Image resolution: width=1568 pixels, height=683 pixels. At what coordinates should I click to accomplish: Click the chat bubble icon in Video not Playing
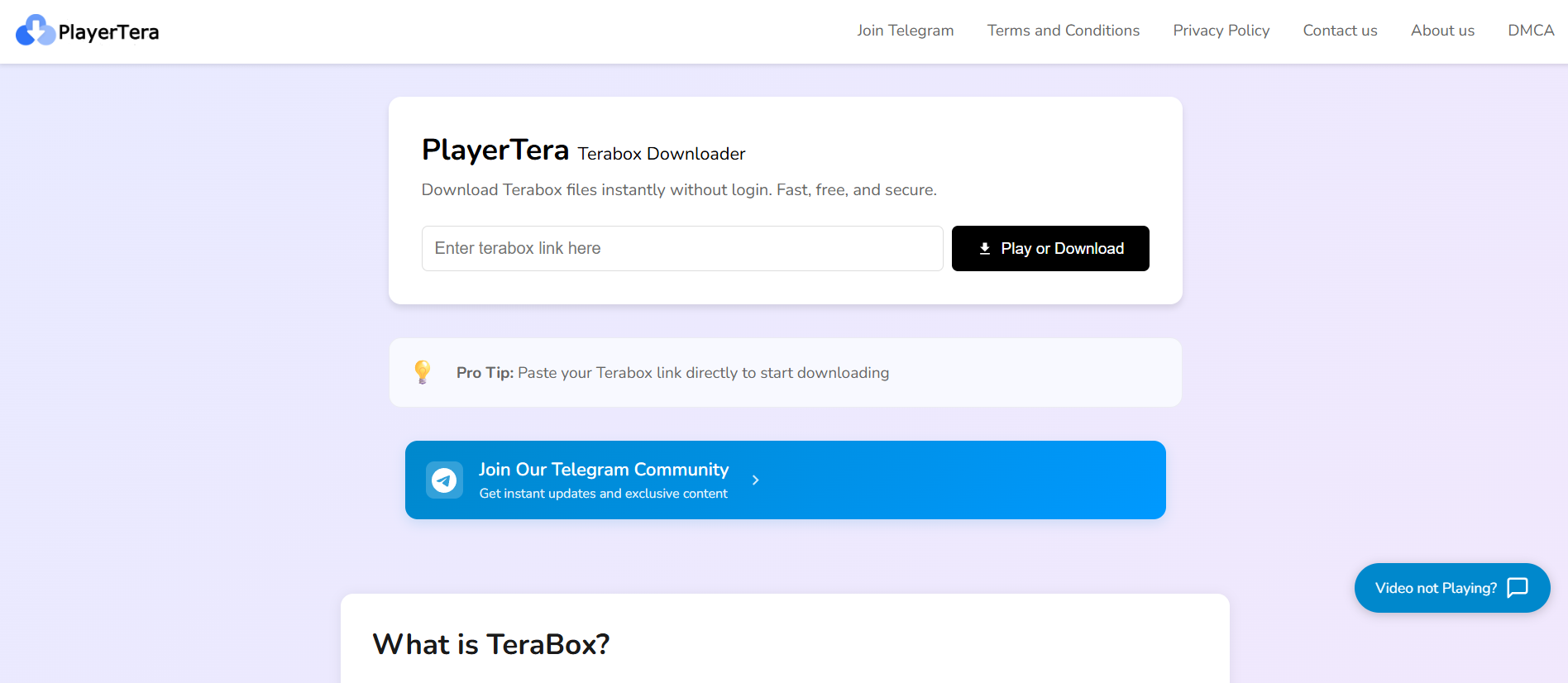[1518, 588]
